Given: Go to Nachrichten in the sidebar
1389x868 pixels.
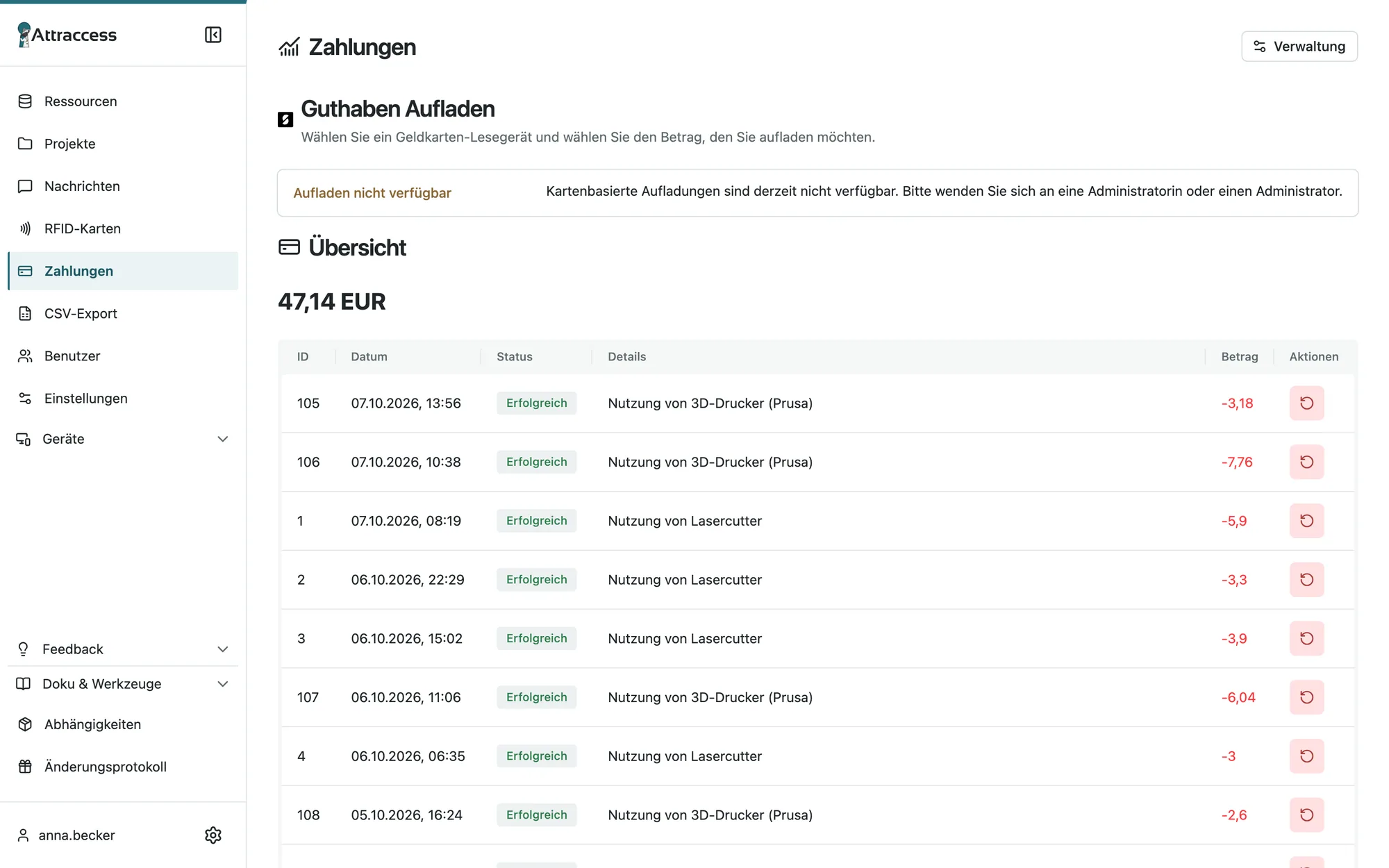Looking at the screenshot, I should click(x=123, y=186).
